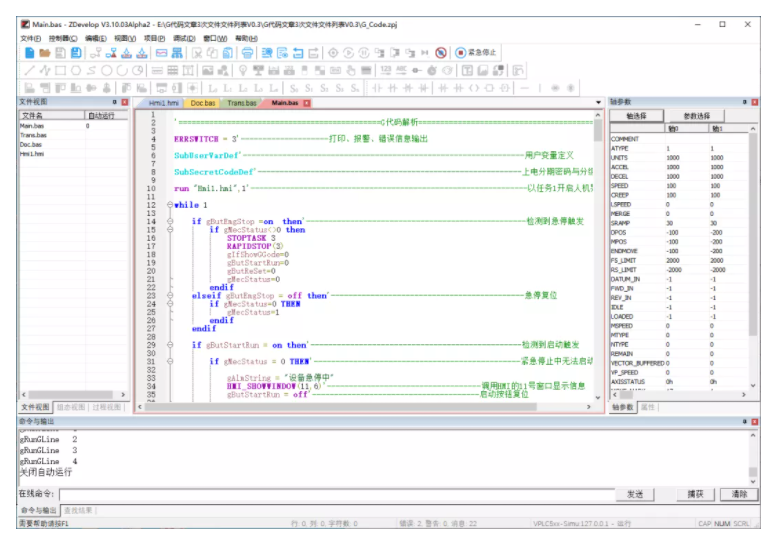Click the Download to RAM icon

[126, 53]
